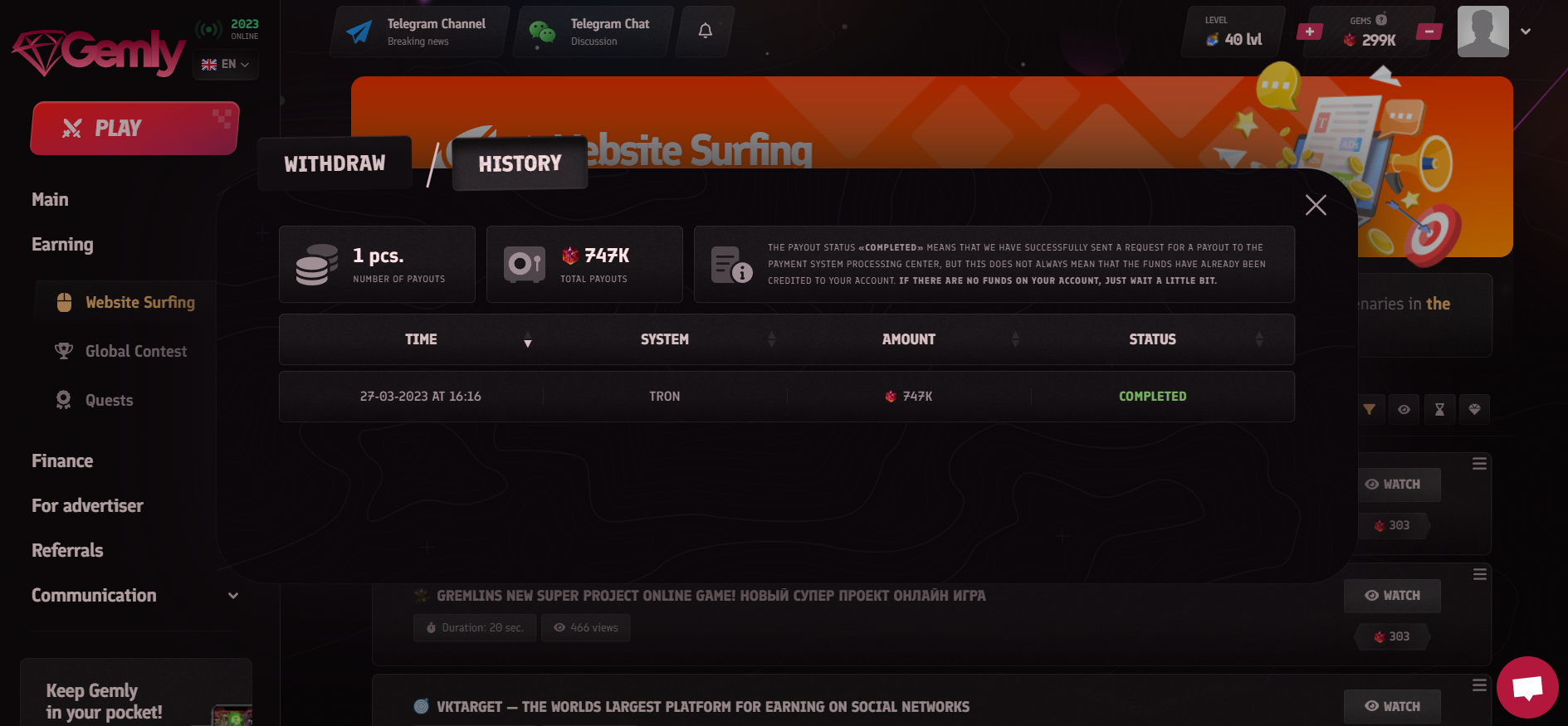Click the coins stack payouts icon
This screenshot has height=726, width=1568.
coord(316,265)
